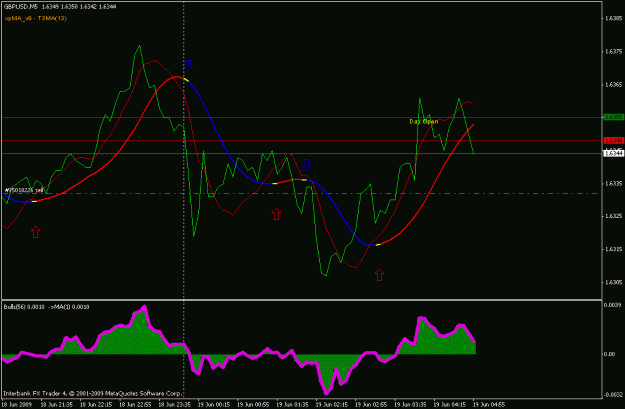
Task: Click the 0.0039 indicator scale value
Action: [613, 305]
